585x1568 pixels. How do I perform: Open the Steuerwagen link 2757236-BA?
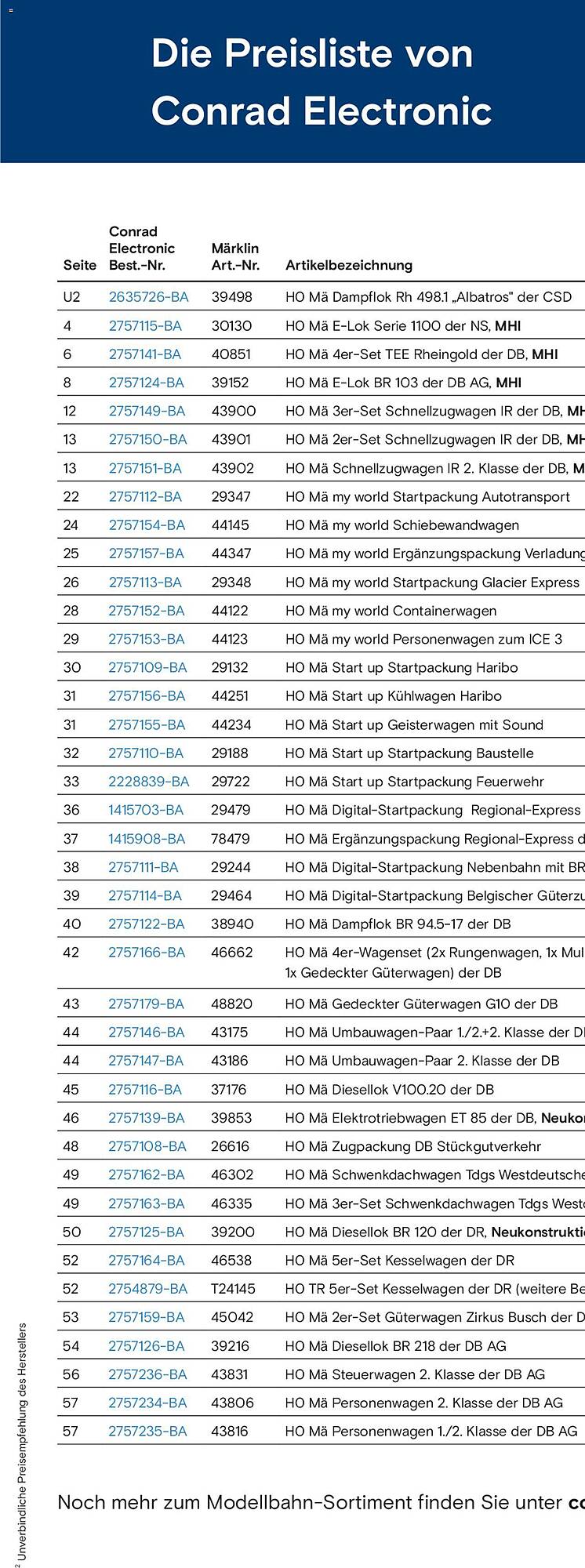(147, 1374)
